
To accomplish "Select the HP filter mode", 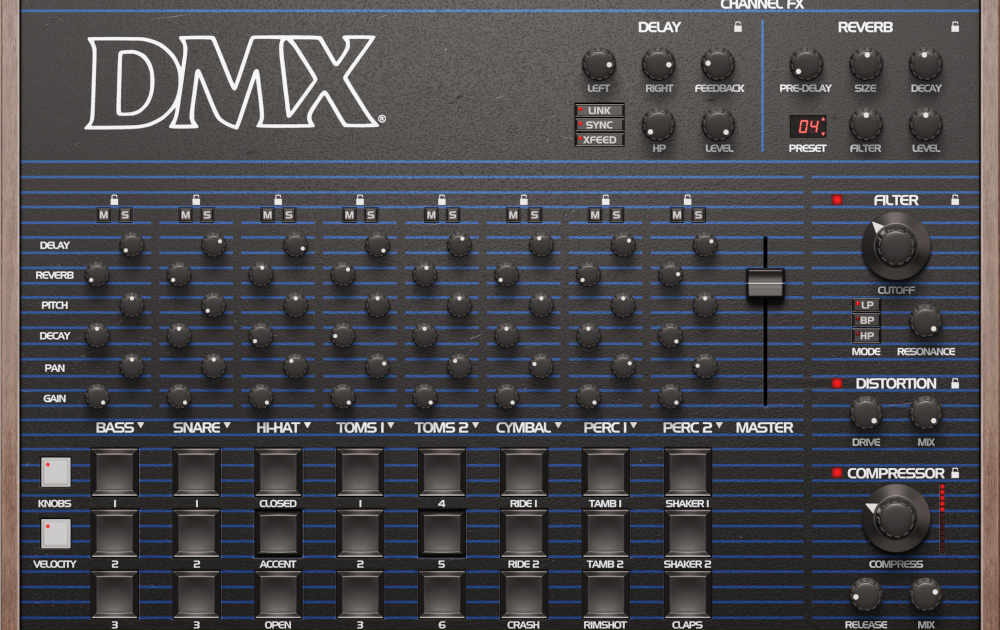I will tap(866, 335).
